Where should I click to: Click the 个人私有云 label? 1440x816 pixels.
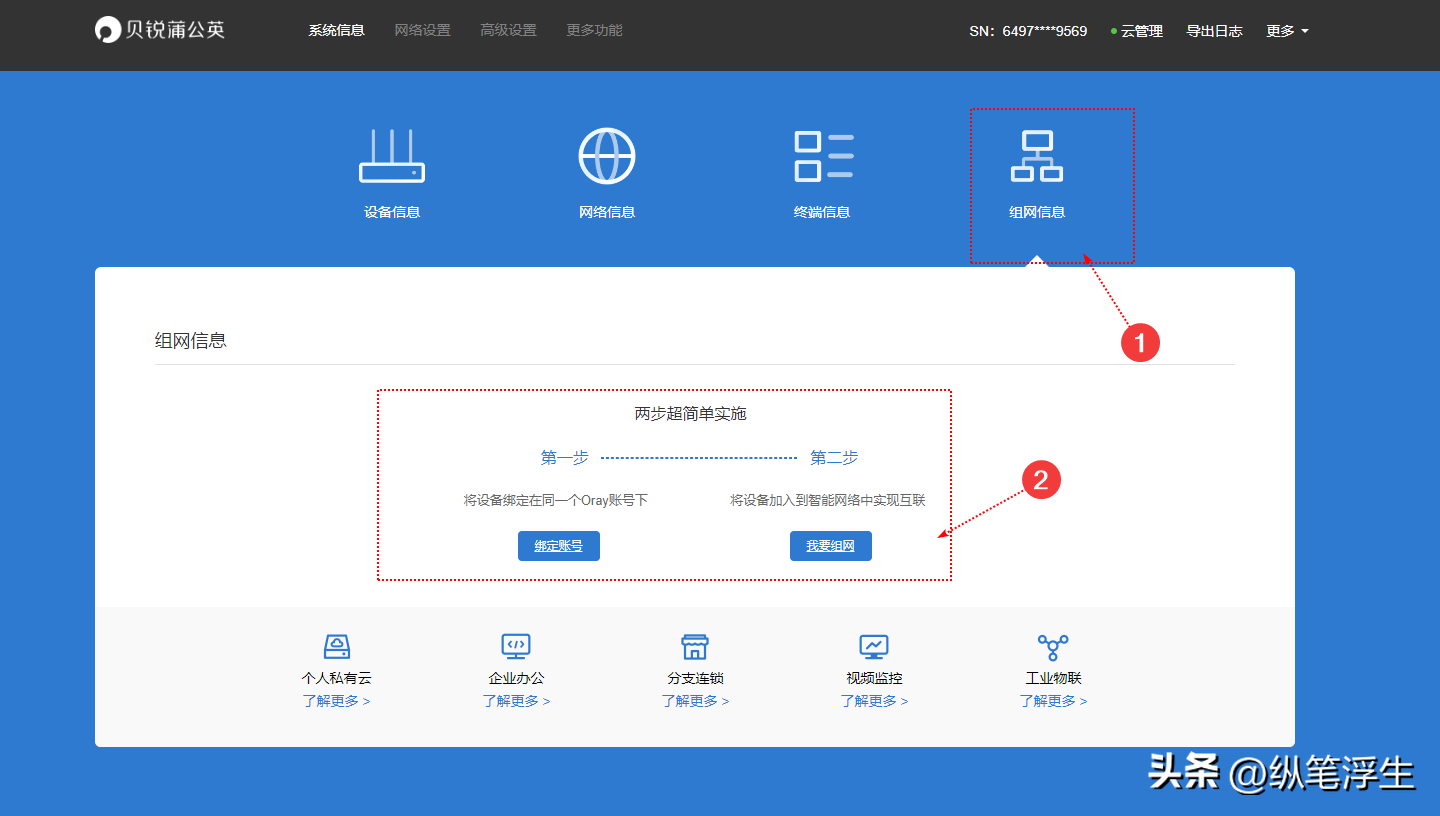[x=337, y=678]
